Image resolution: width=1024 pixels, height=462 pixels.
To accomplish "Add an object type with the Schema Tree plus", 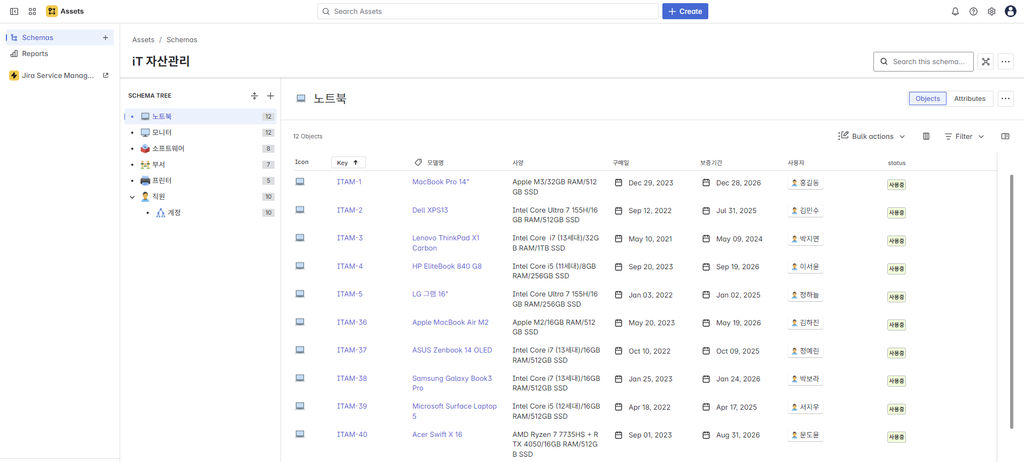I will 270,95.
